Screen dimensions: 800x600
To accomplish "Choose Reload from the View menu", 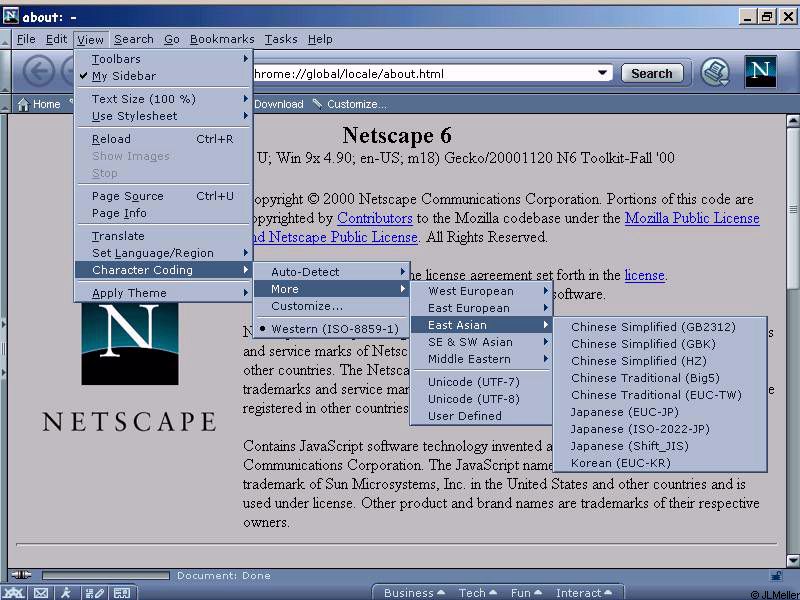I will [163, 139].
